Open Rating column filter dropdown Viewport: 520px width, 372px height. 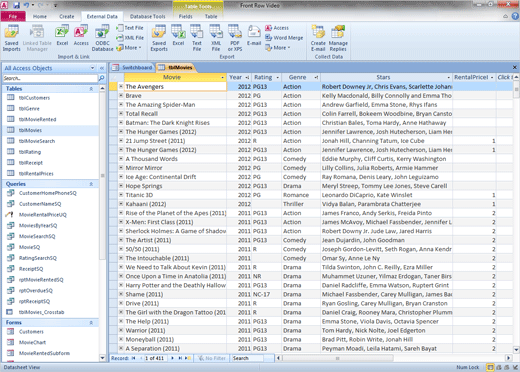coord(277,77)
